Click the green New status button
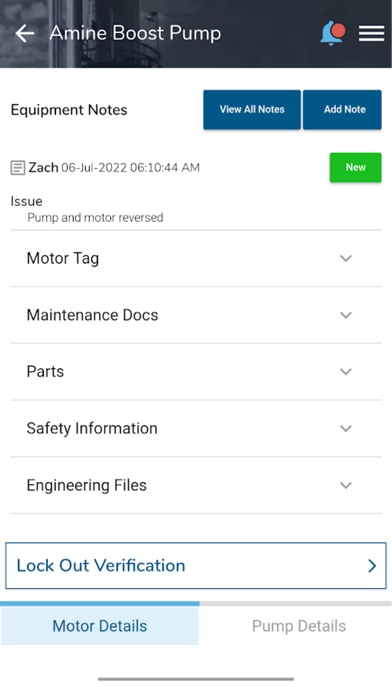 click(355, 167)
